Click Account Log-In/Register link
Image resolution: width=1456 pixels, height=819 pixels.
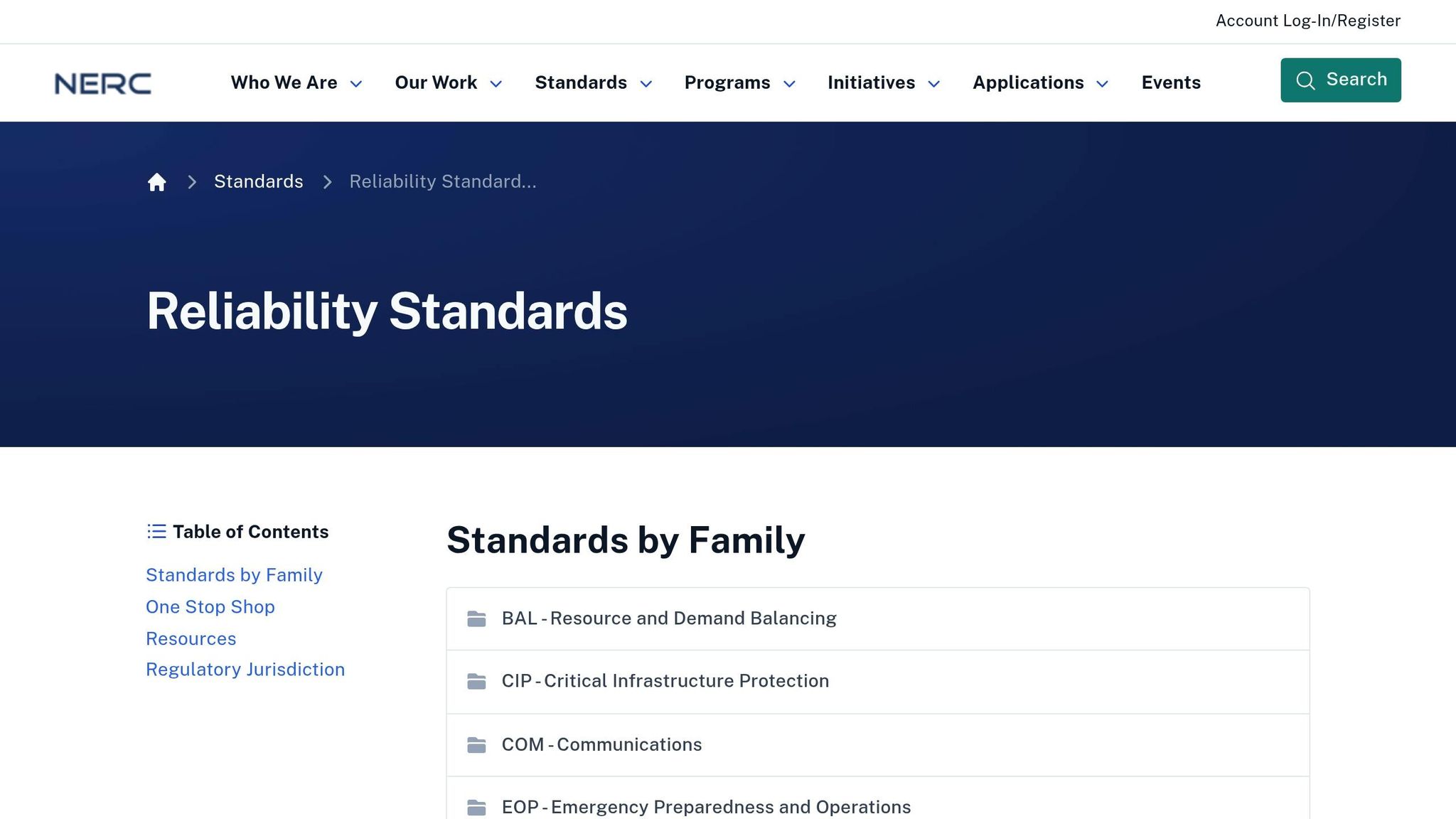(x=1307, y=21)
